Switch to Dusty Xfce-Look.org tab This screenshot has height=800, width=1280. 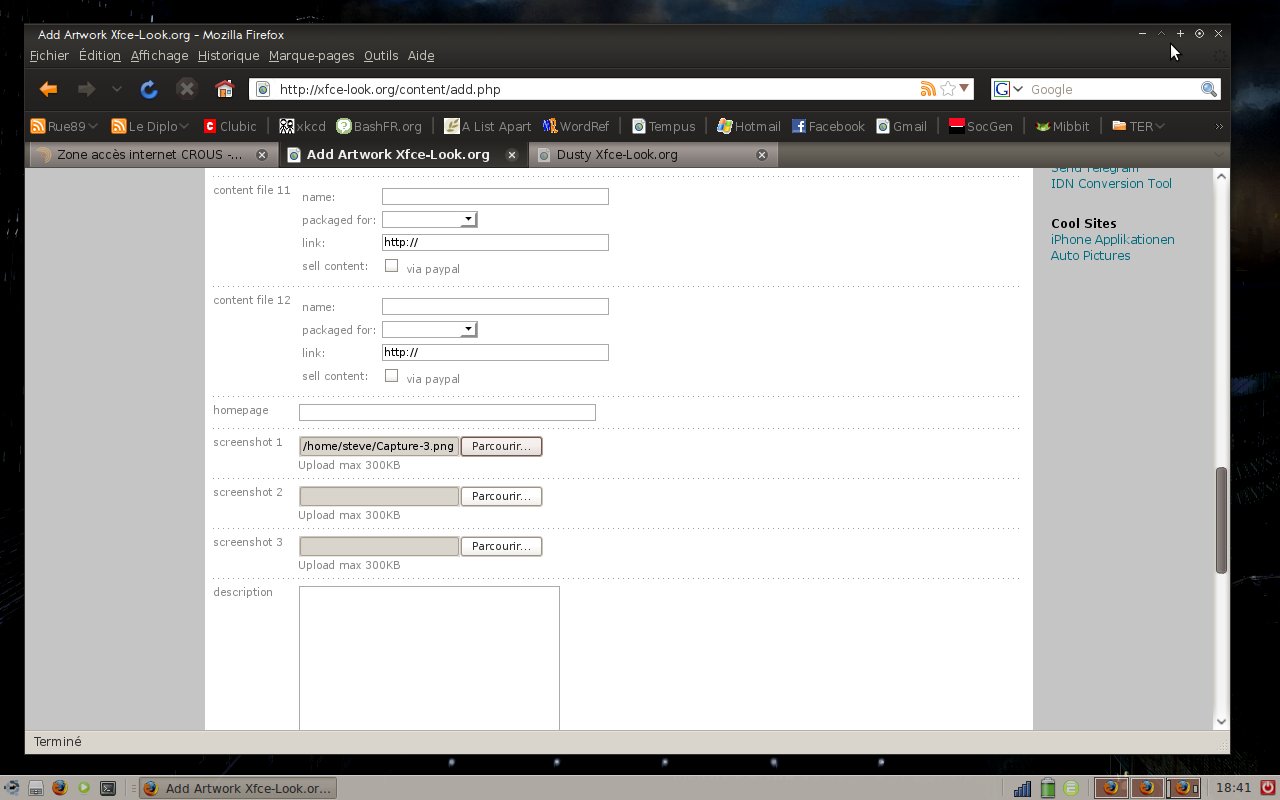click(x=652, y=155)
